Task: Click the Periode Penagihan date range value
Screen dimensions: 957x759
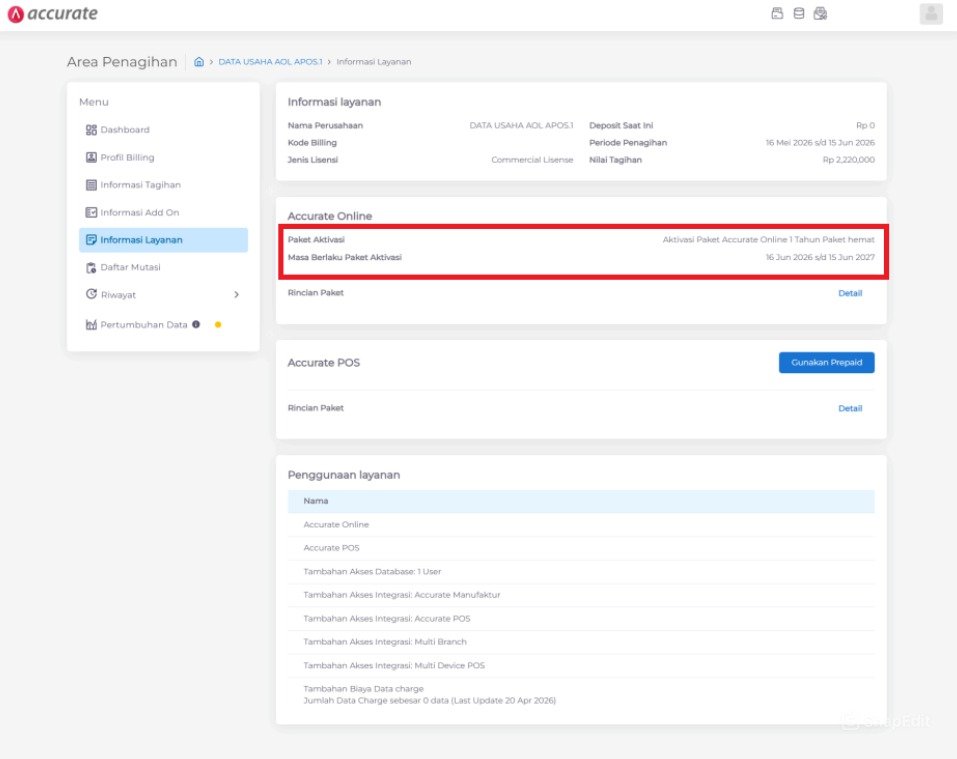Action: click(x=820, y=143)
